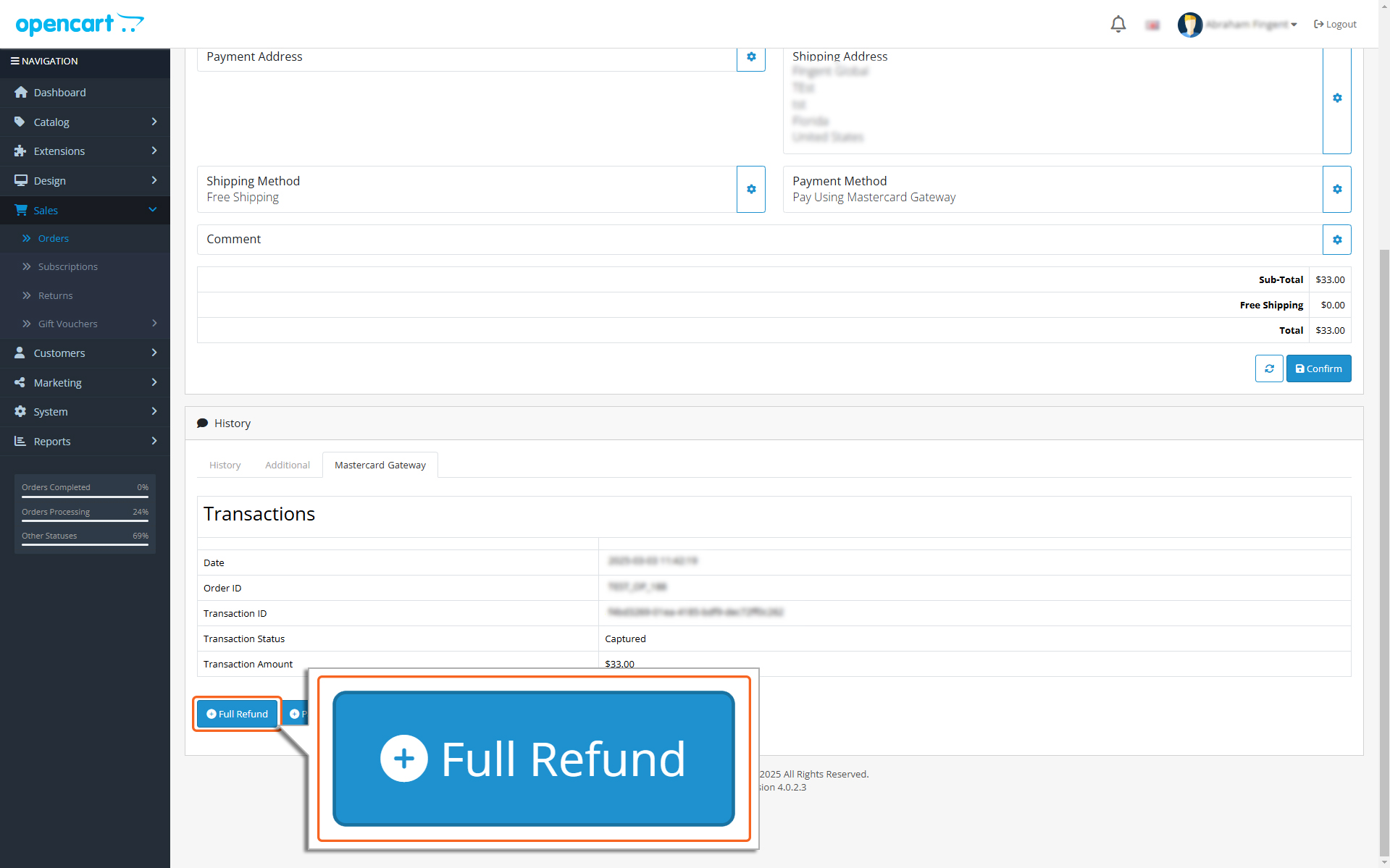Expand the System menu chevron
This screenshot has width=1390, height=868.
154,411
